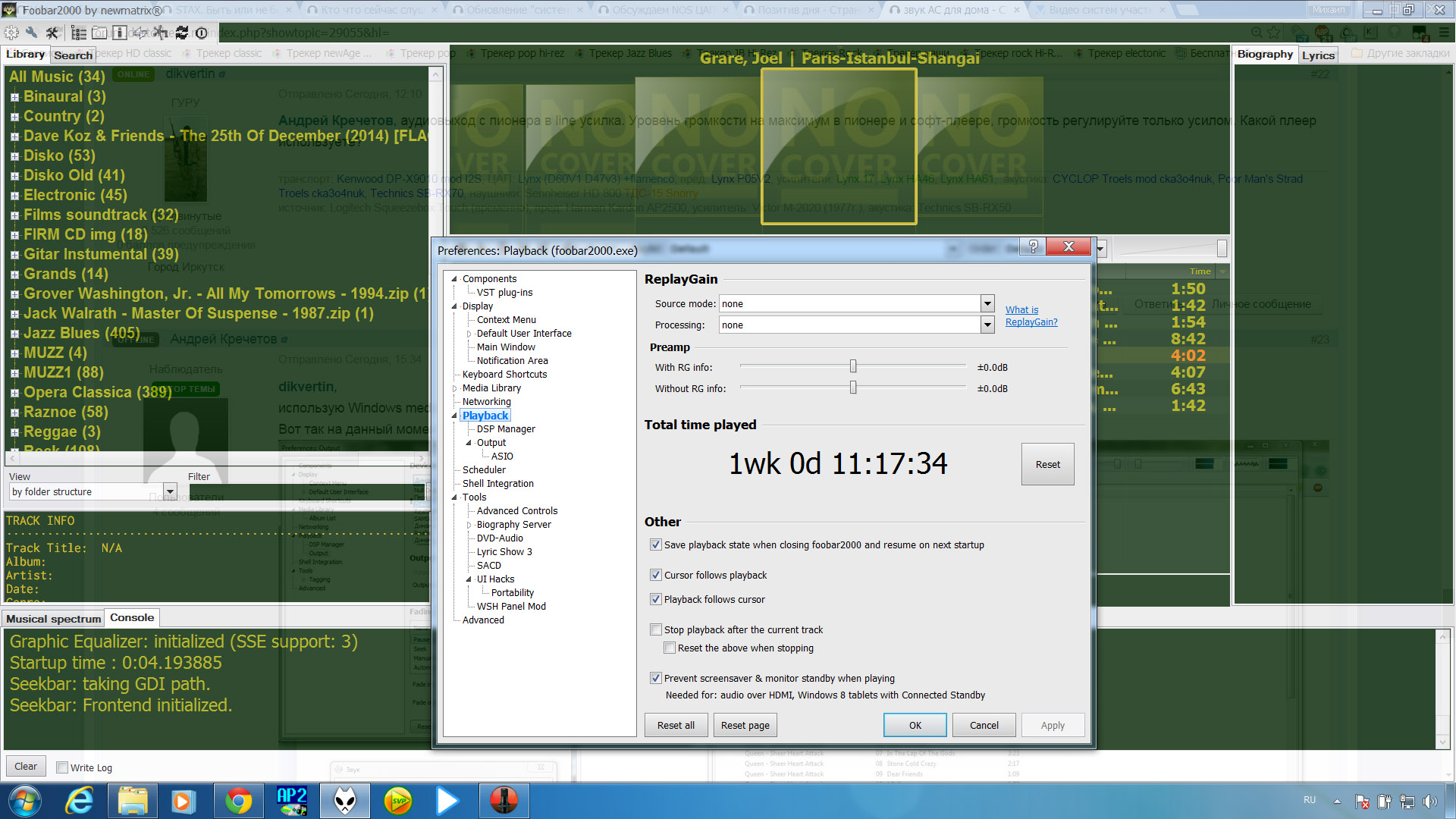Click the folder toolbar icon
The height and width of the screenshot is (819, 1456).
[99, 33]
